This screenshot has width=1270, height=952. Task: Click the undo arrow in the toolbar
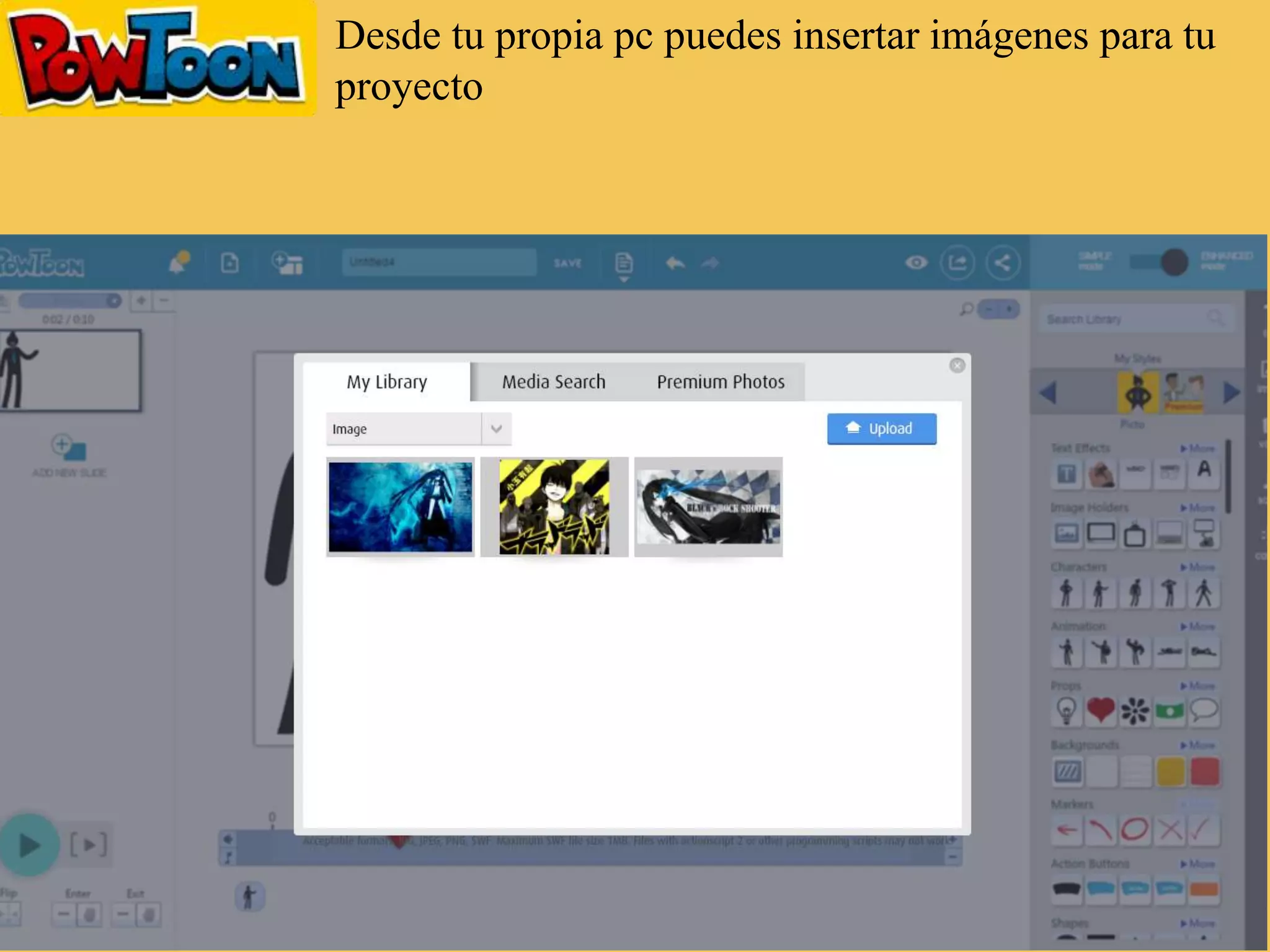click(x=675, y=263)
